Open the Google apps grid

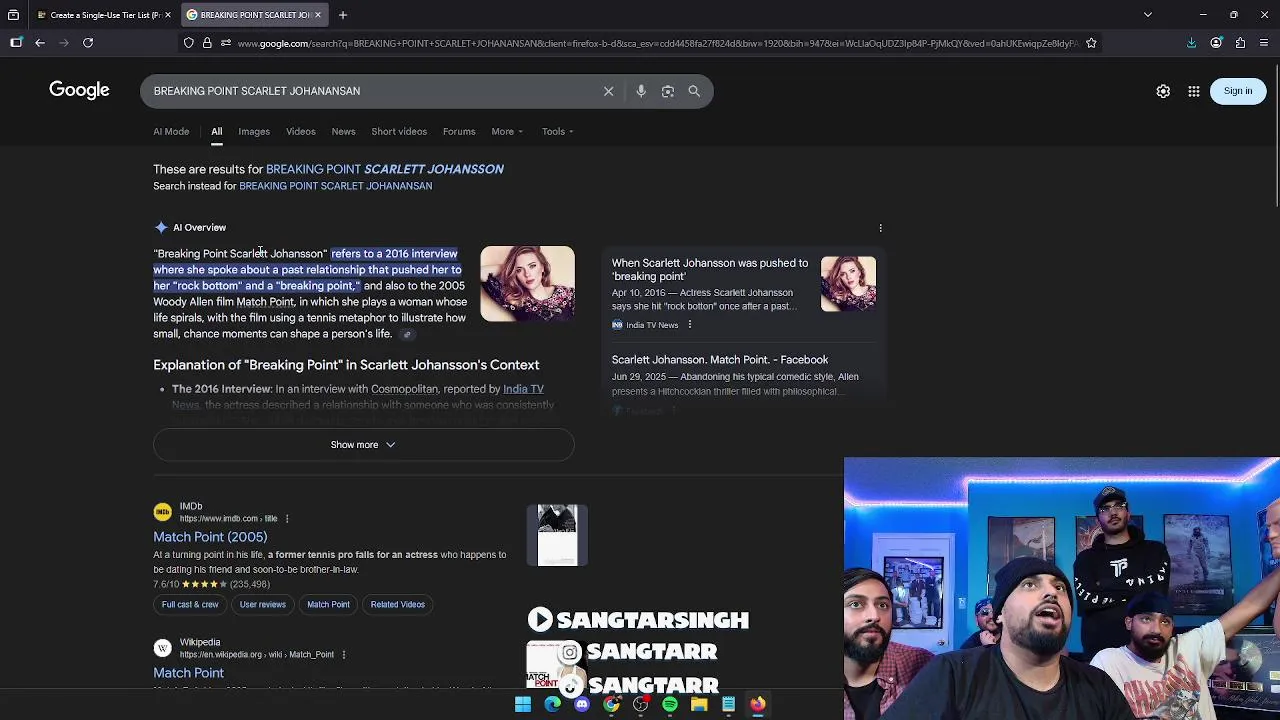click(x=1194, y=91)
